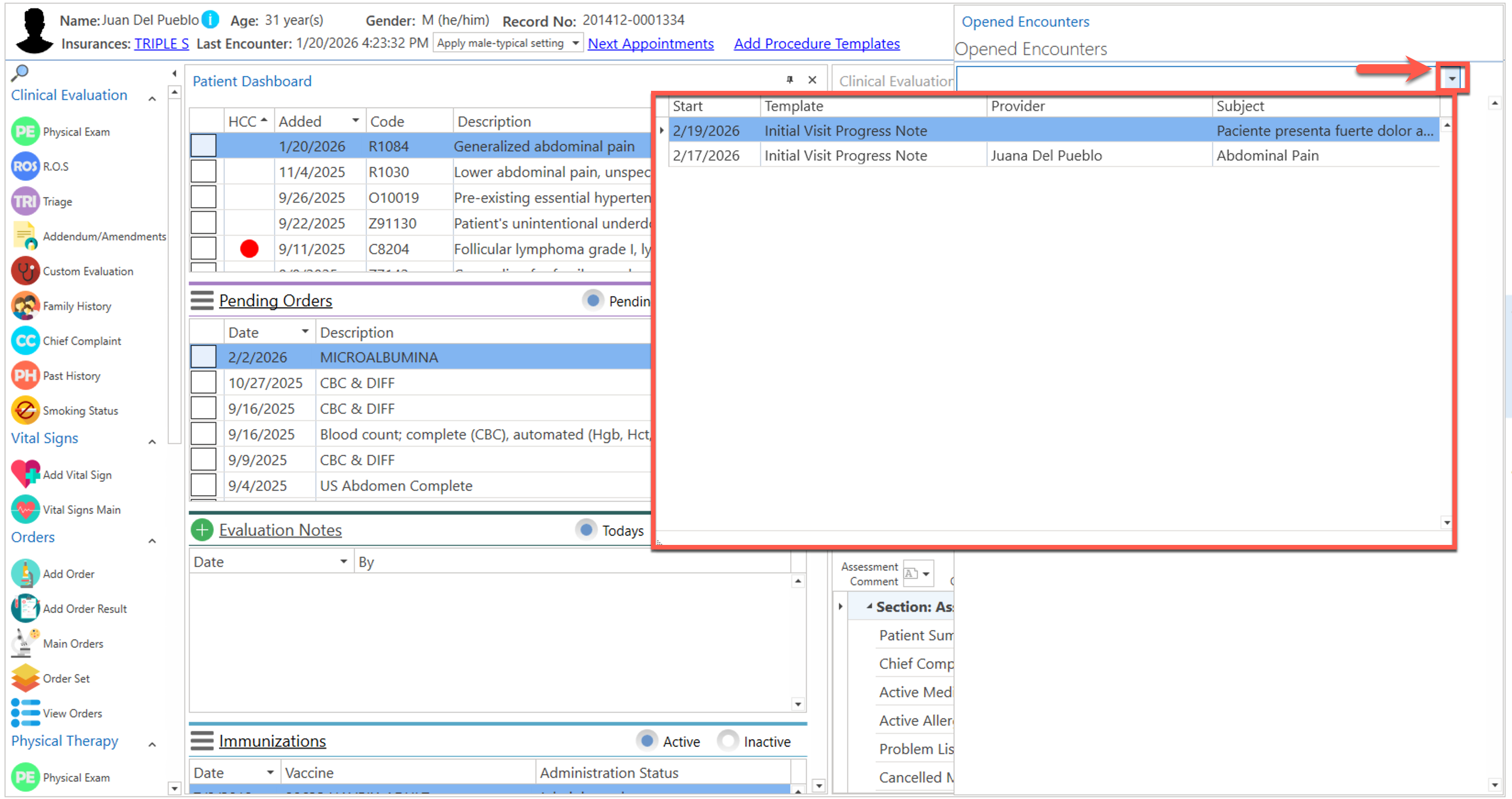Click the patient info icon beside name
This screenshot has width=1512, height=799.
[x=210, y=20]
